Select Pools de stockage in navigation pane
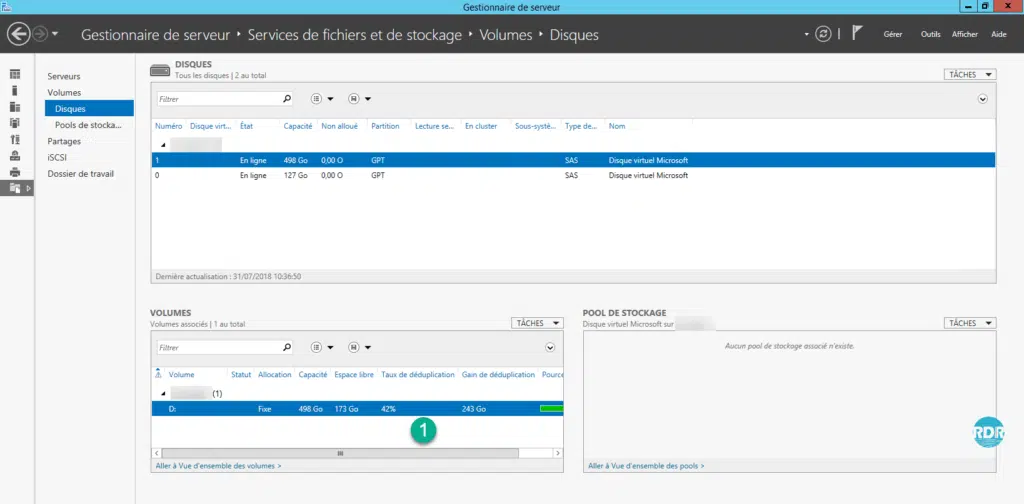 tap(88, 125)
